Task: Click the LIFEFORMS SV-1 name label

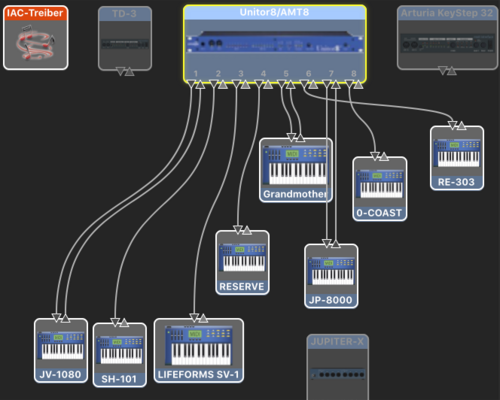Action: 199,375
